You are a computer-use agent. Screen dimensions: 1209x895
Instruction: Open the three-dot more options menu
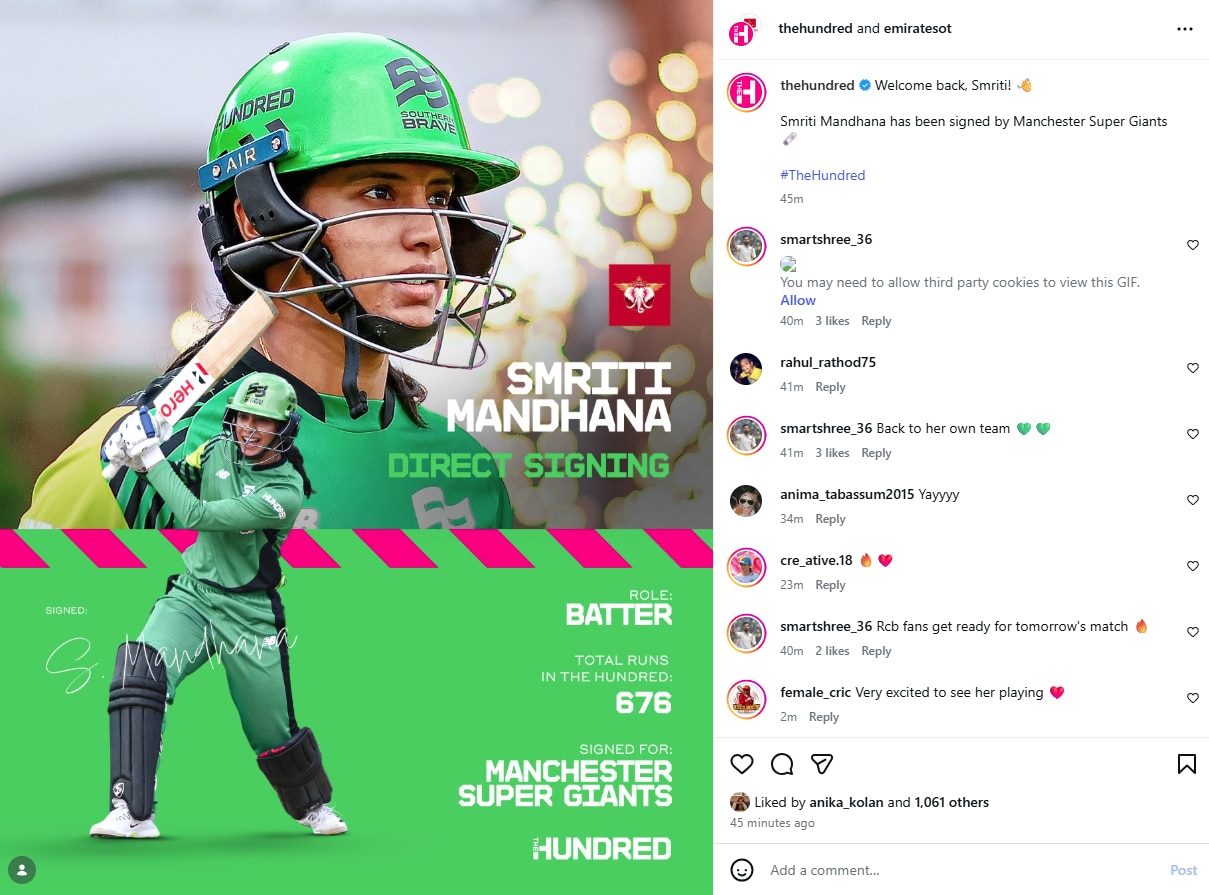click(1185, 29)
